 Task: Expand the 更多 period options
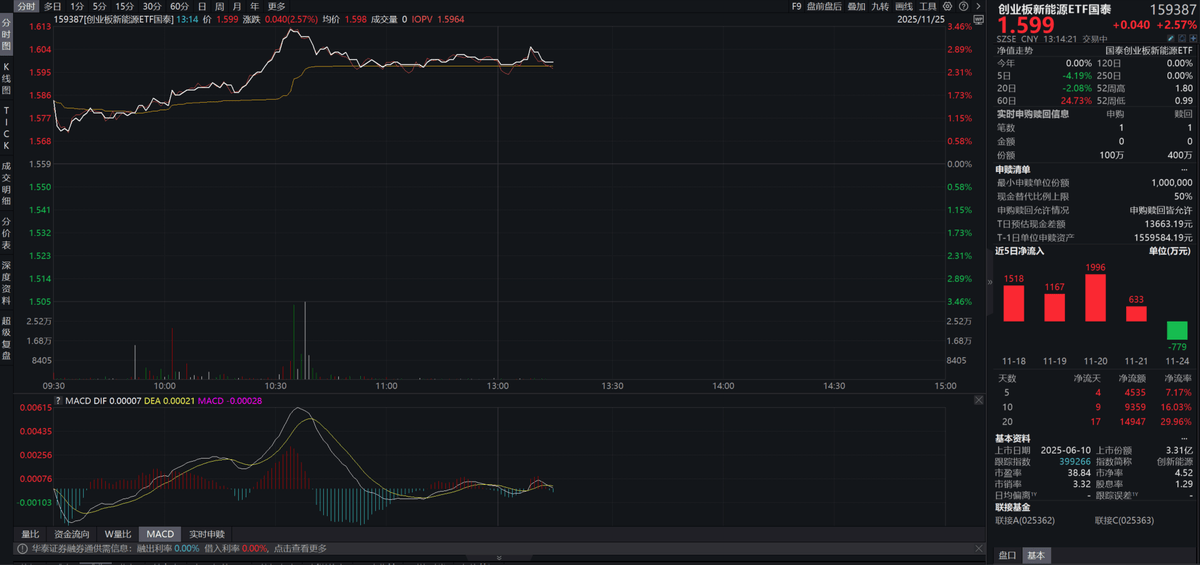pos(276,6)
